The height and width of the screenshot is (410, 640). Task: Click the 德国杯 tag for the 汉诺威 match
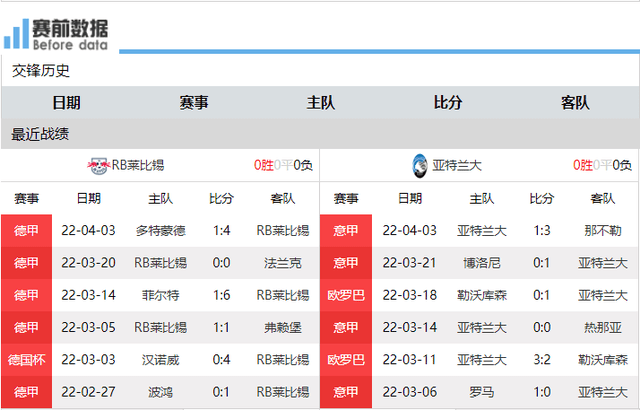coord(27,360)
